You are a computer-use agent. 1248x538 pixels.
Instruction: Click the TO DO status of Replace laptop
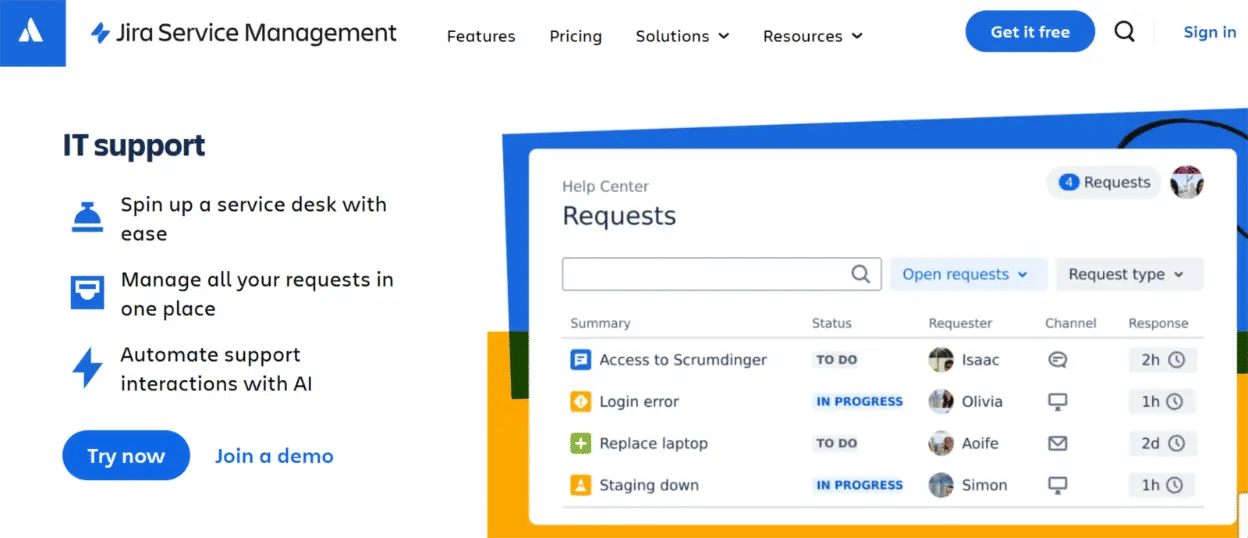pos(836,443)
